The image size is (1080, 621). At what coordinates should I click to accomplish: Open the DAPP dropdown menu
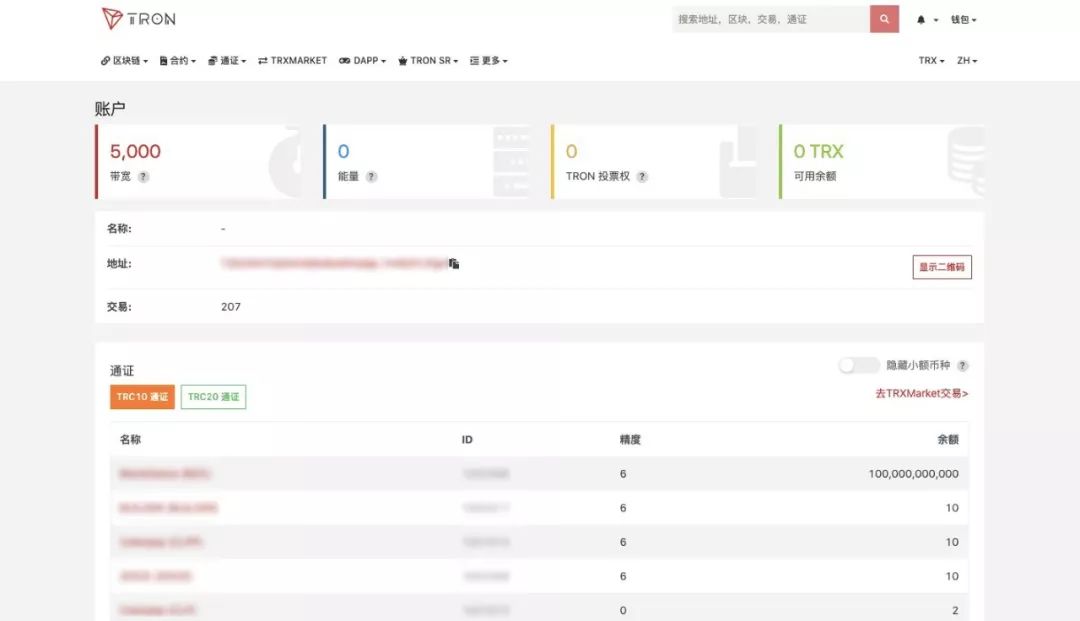(362, 61)
